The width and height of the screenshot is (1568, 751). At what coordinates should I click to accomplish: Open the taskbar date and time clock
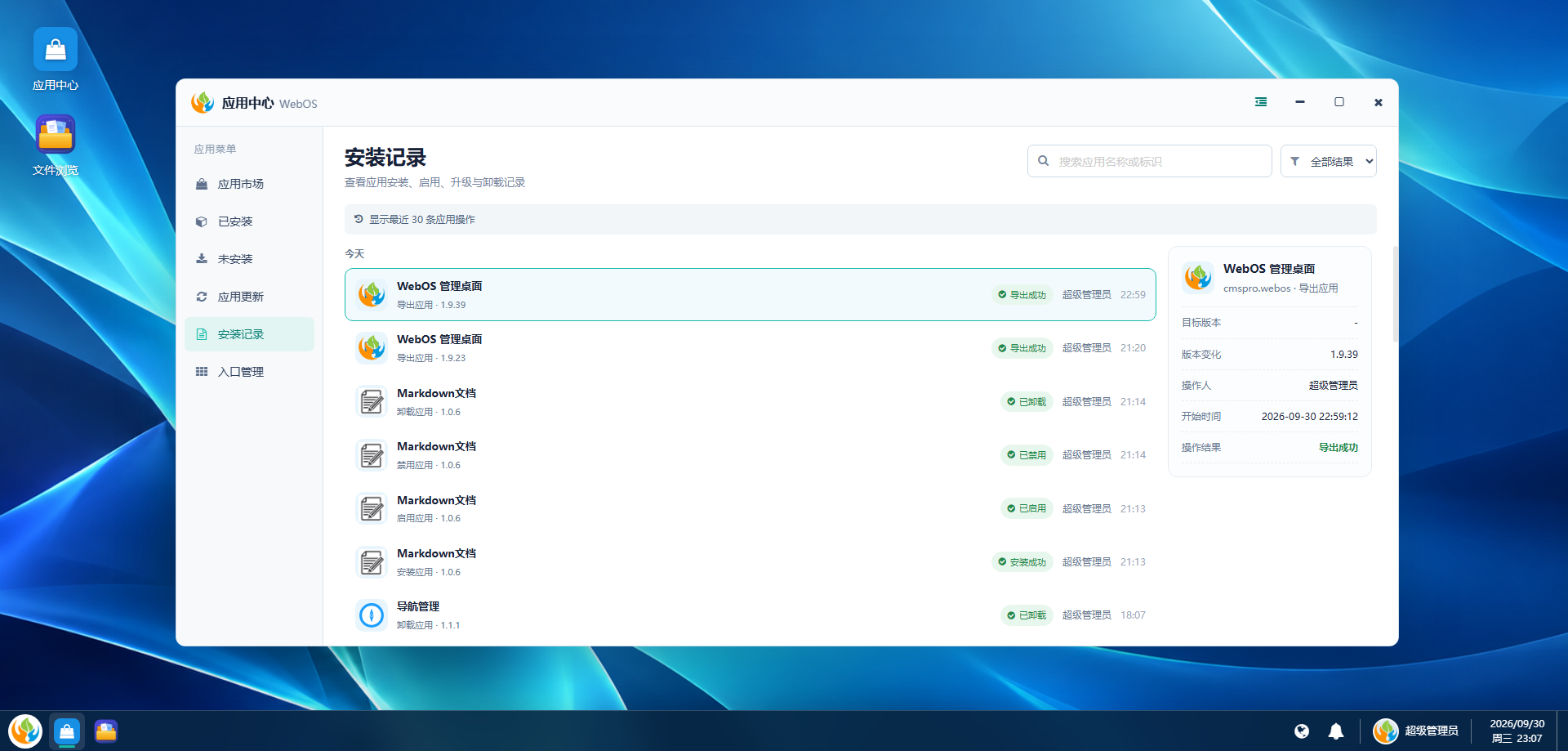point(1517,731)
